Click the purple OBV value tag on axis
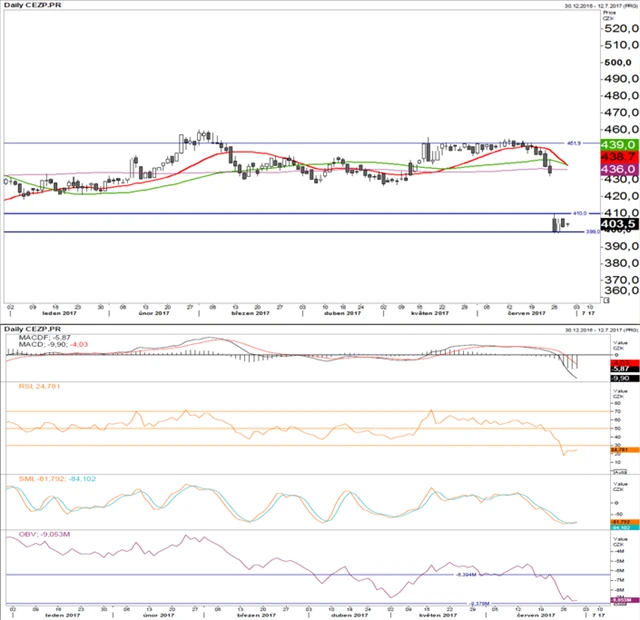Viewport: 640px width, 620px height. (616, 599)
